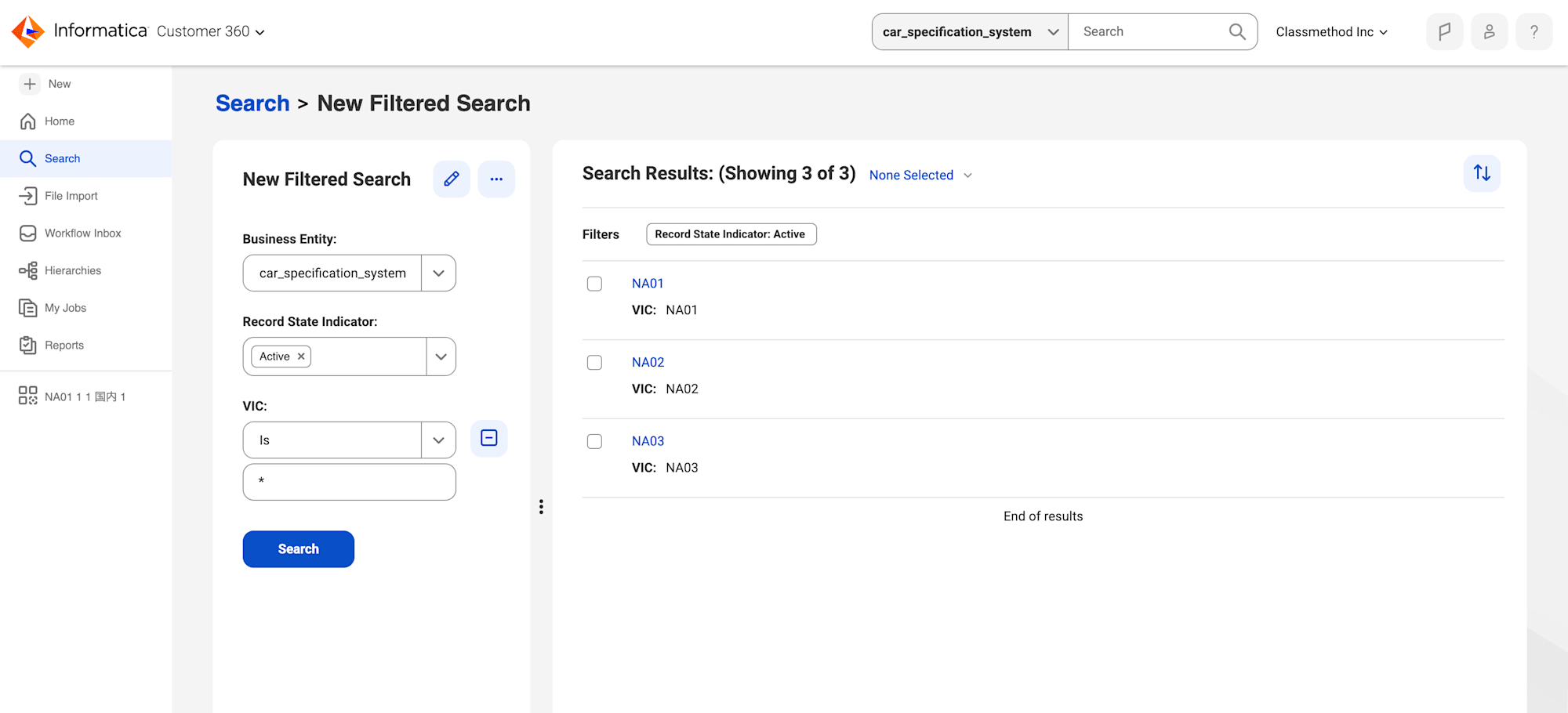
Task: Open the help question mark icon
Action: point(1534,32)
